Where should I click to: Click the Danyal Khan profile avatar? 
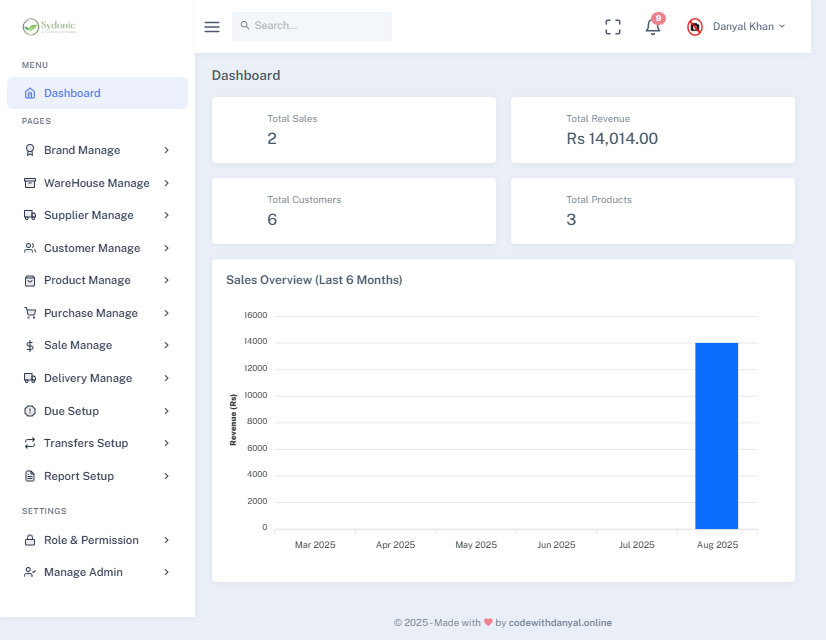tap(695, 27)
